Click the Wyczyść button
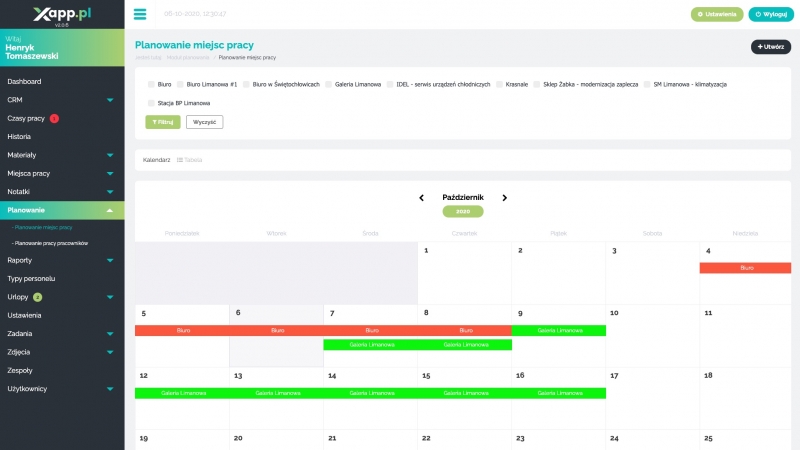Viewport: 800px width, 450px height. [205, 122]
